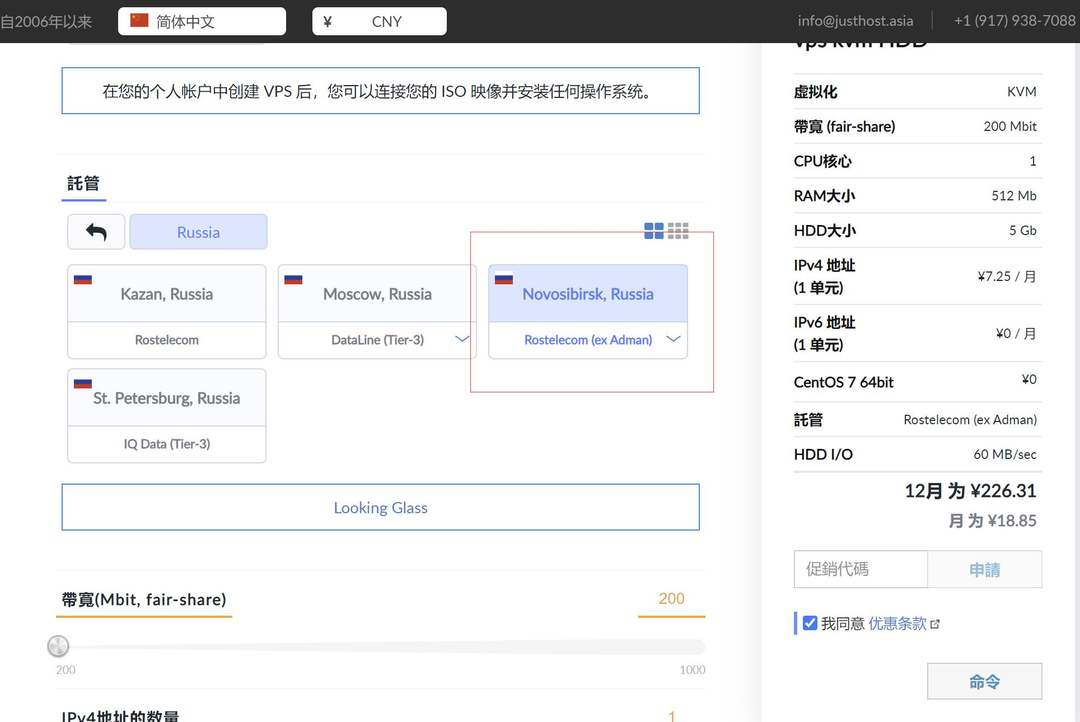This screenshot has height=722, width=1080.
Task: Click the bandwidth slider handle at 200
Action: point(58,646)
